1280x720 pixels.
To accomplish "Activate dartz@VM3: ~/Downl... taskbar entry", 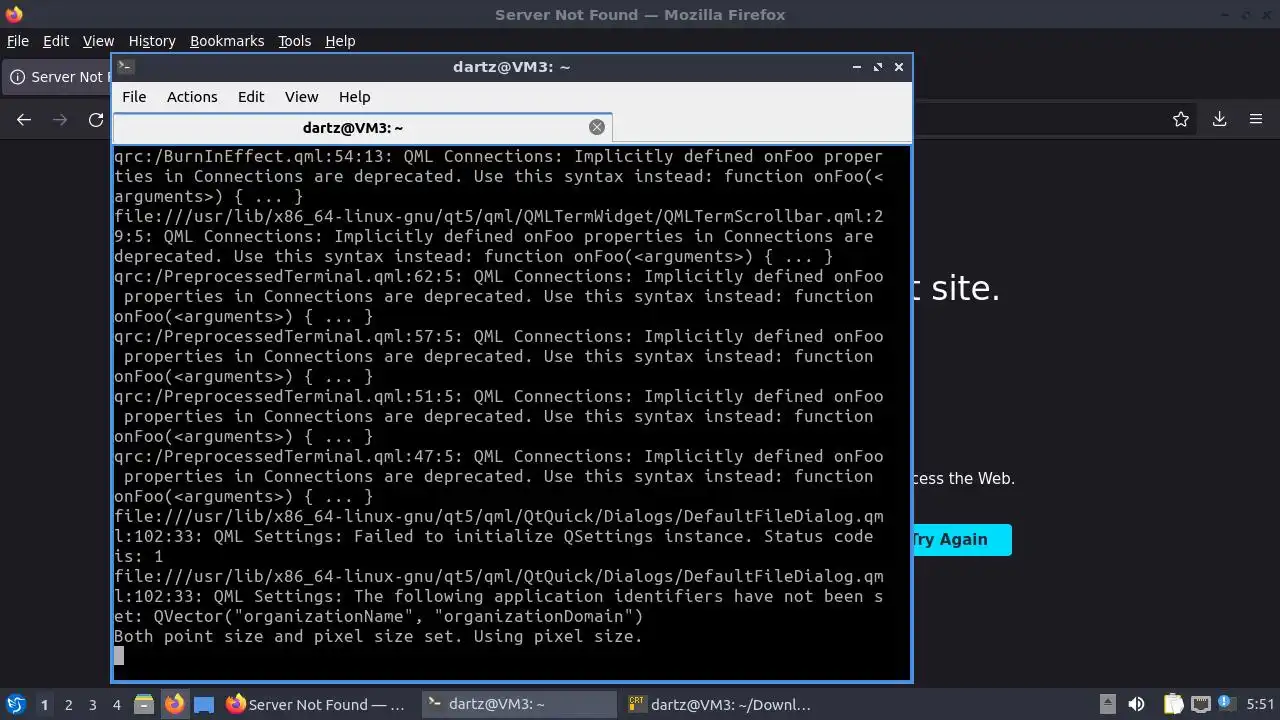I will [720, 704].
